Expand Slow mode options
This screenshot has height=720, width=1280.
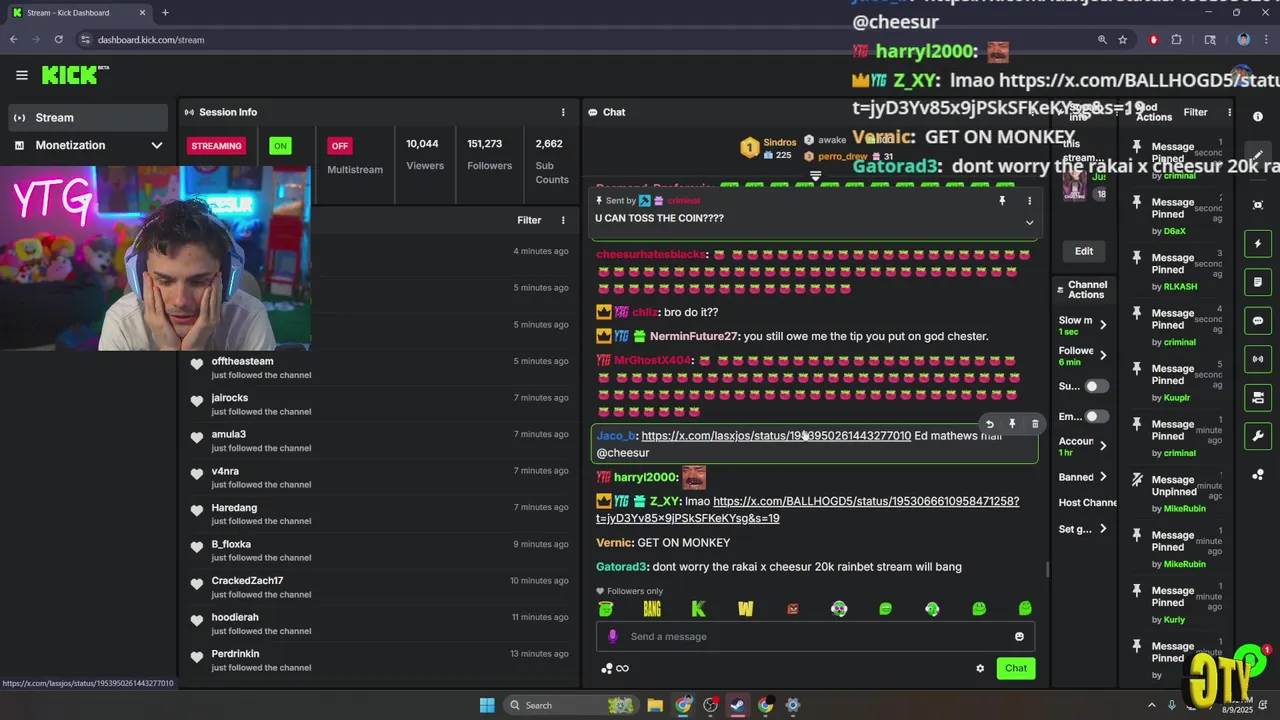(1103, 325)
